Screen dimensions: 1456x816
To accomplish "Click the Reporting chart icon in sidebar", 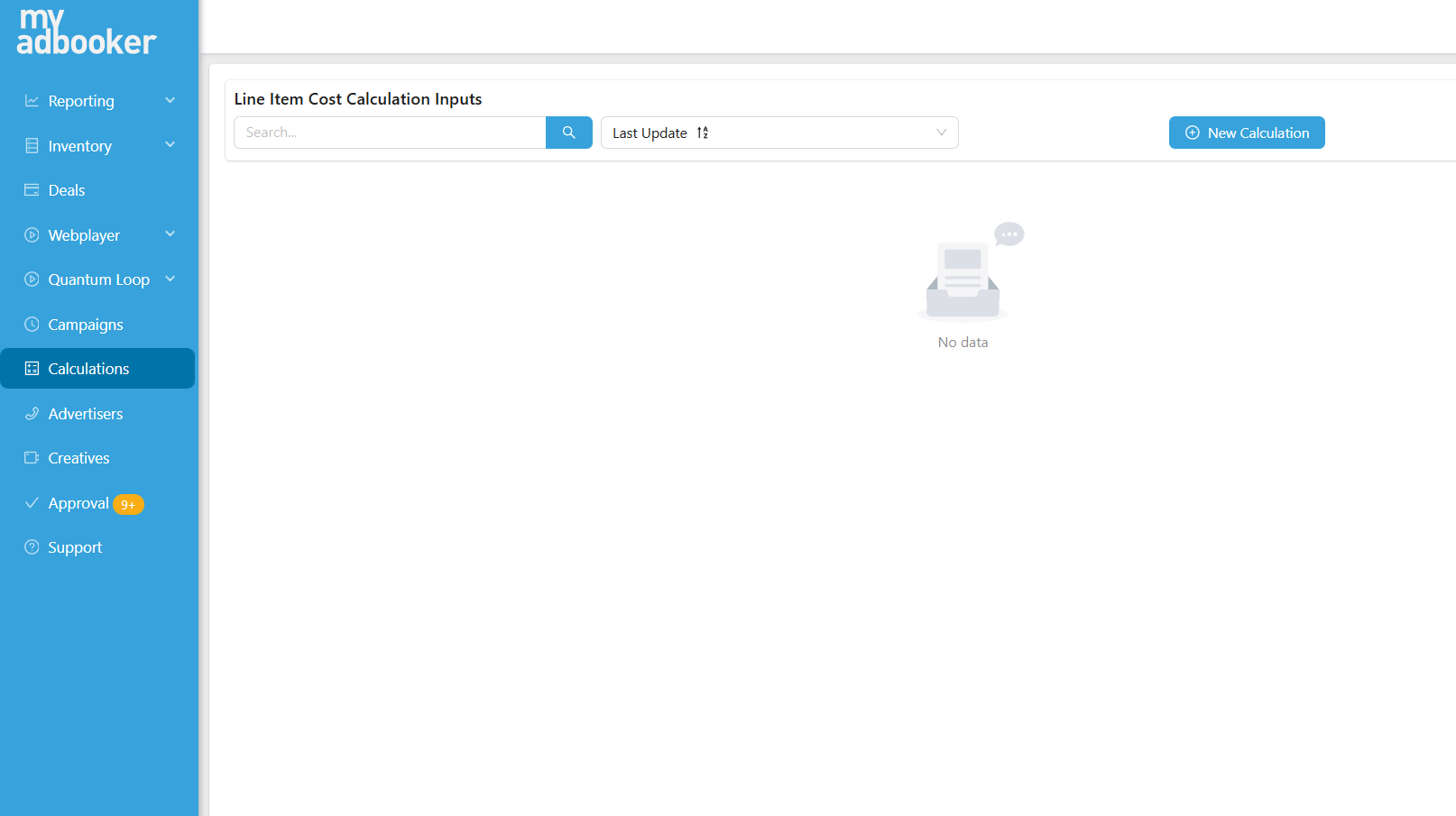I will [x=32, y=101].
